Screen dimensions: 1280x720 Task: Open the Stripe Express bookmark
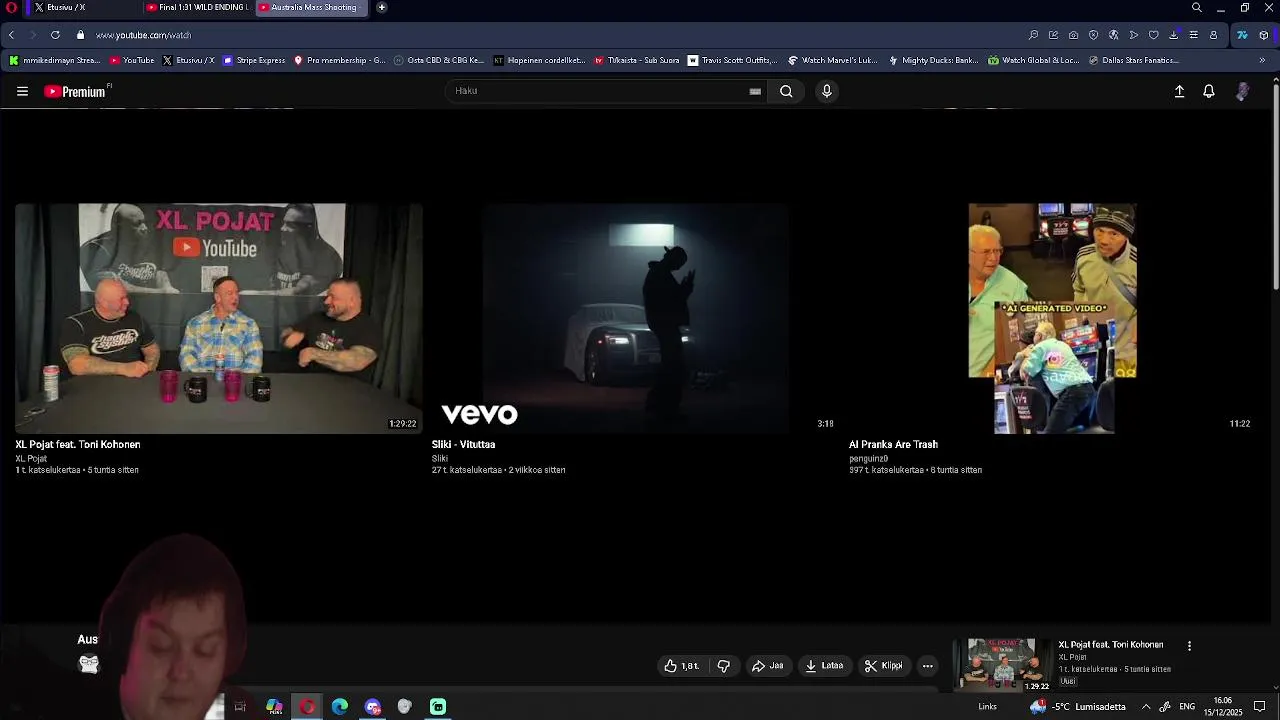[254, 60]
